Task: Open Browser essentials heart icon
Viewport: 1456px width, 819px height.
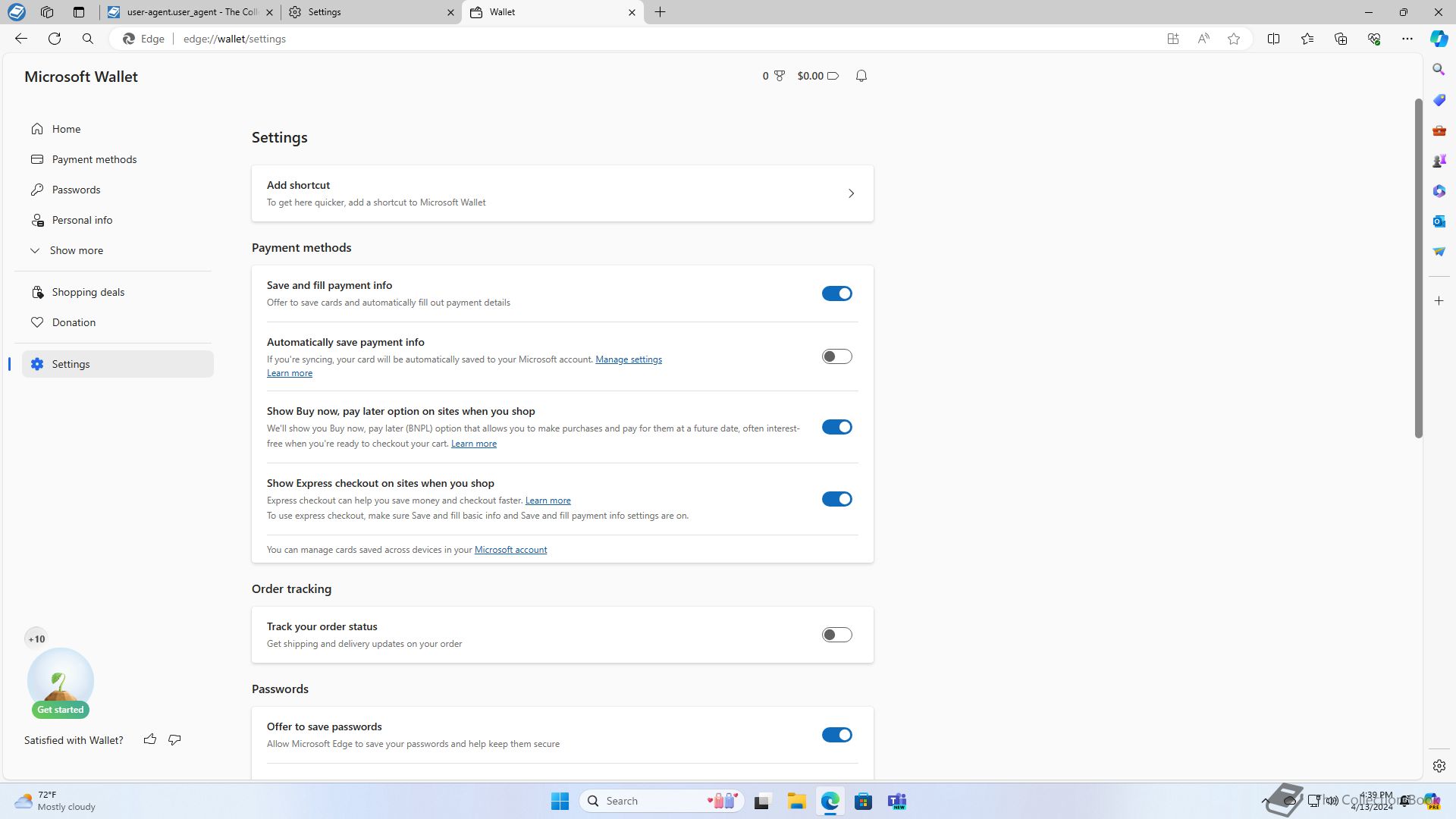Action: 1374,39
